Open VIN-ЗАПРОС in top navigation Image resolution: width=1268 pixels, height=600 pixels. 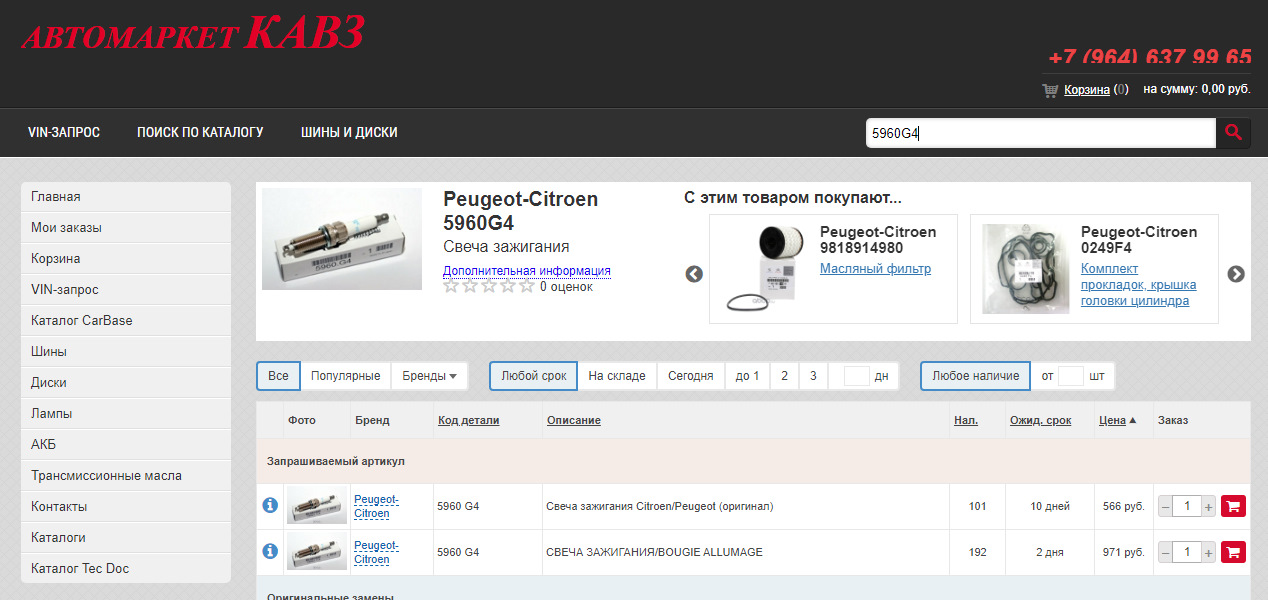pos(64,132)
